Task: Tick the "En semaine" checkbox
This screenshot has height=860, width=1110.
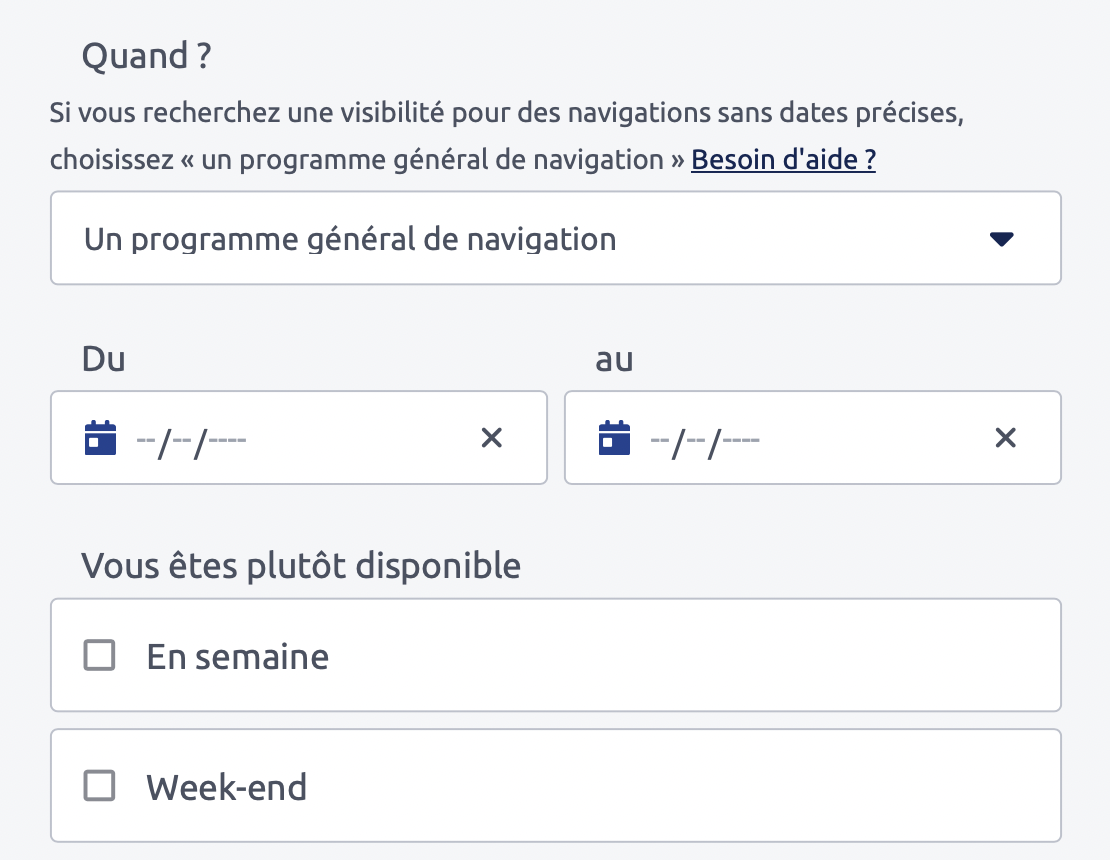Action: point(99,656)
